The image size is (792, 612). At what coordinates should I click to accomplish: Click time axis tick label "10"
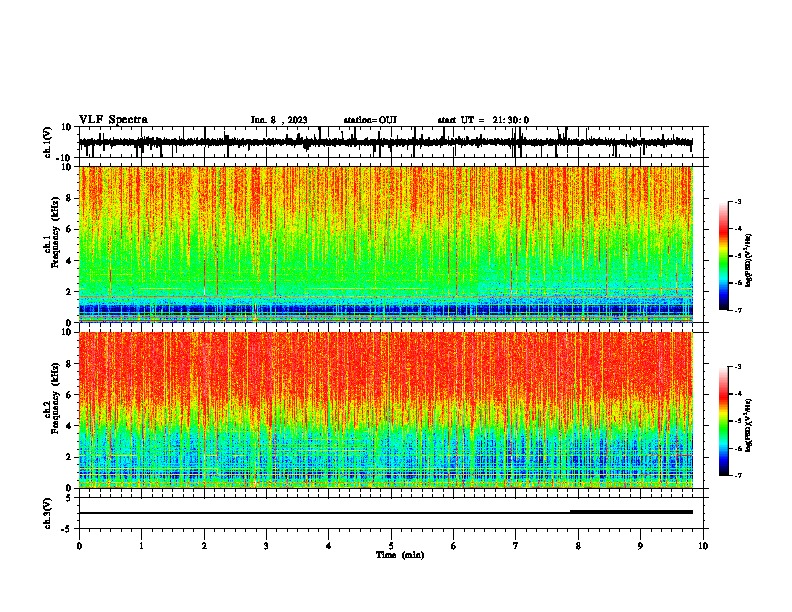(x=703, y=546)
